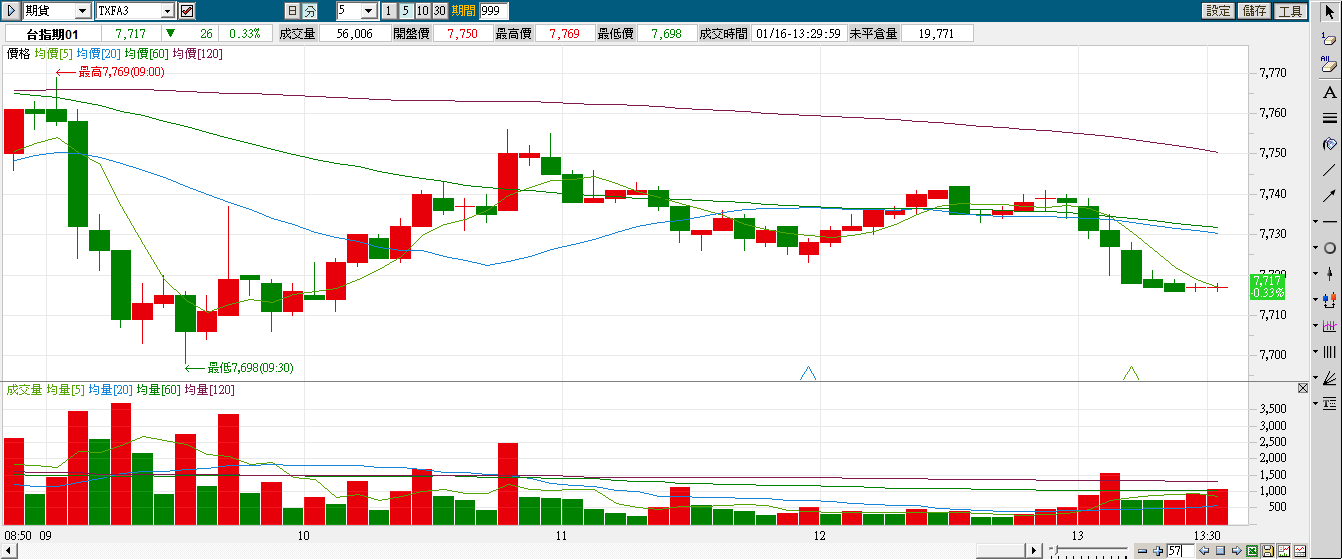The image size is (1342, 559).
Task: Select the diagonal trend line tool
Action: point(1329,170)
